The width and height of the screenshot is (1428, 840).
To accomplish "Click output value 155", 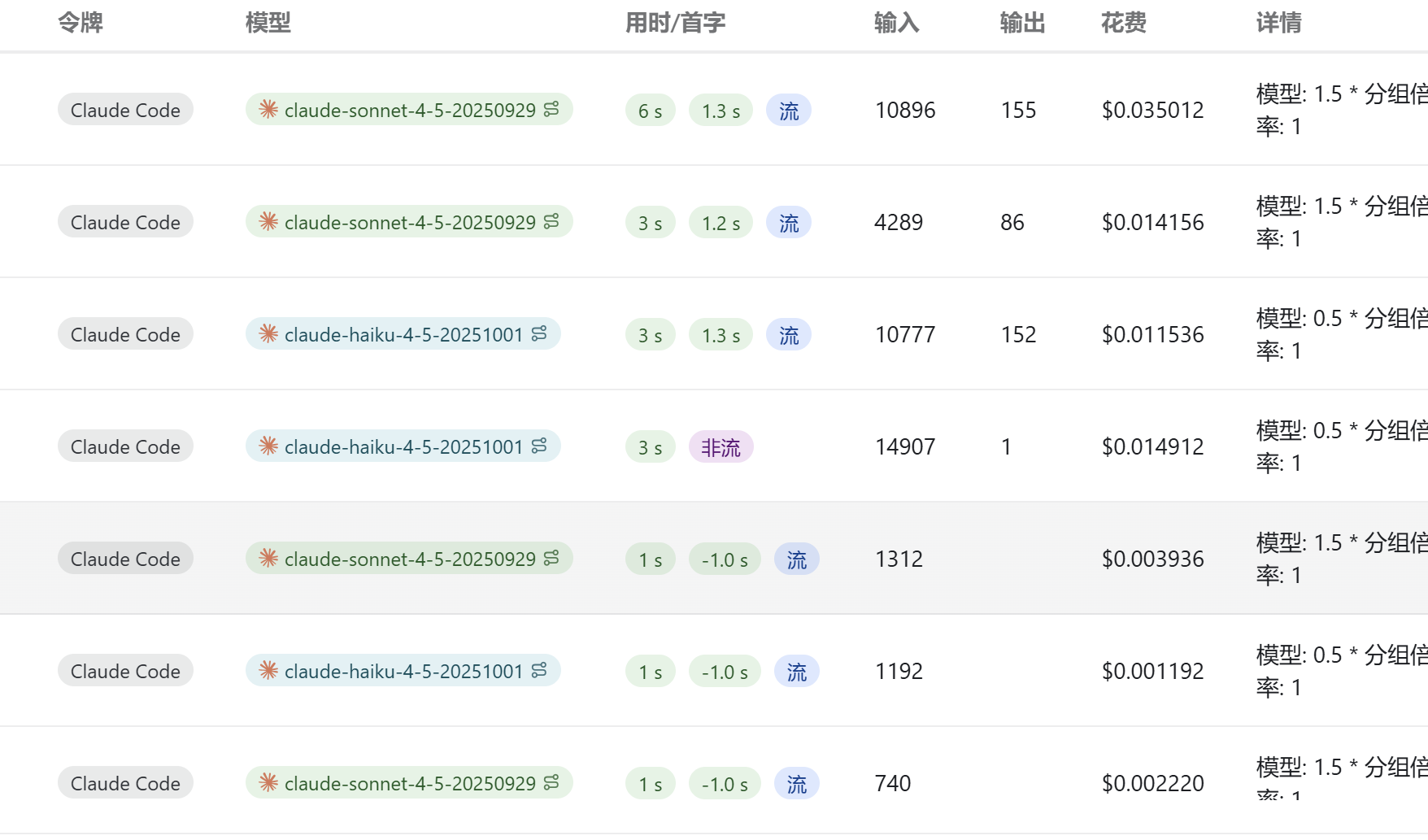I will (1019, 110).
